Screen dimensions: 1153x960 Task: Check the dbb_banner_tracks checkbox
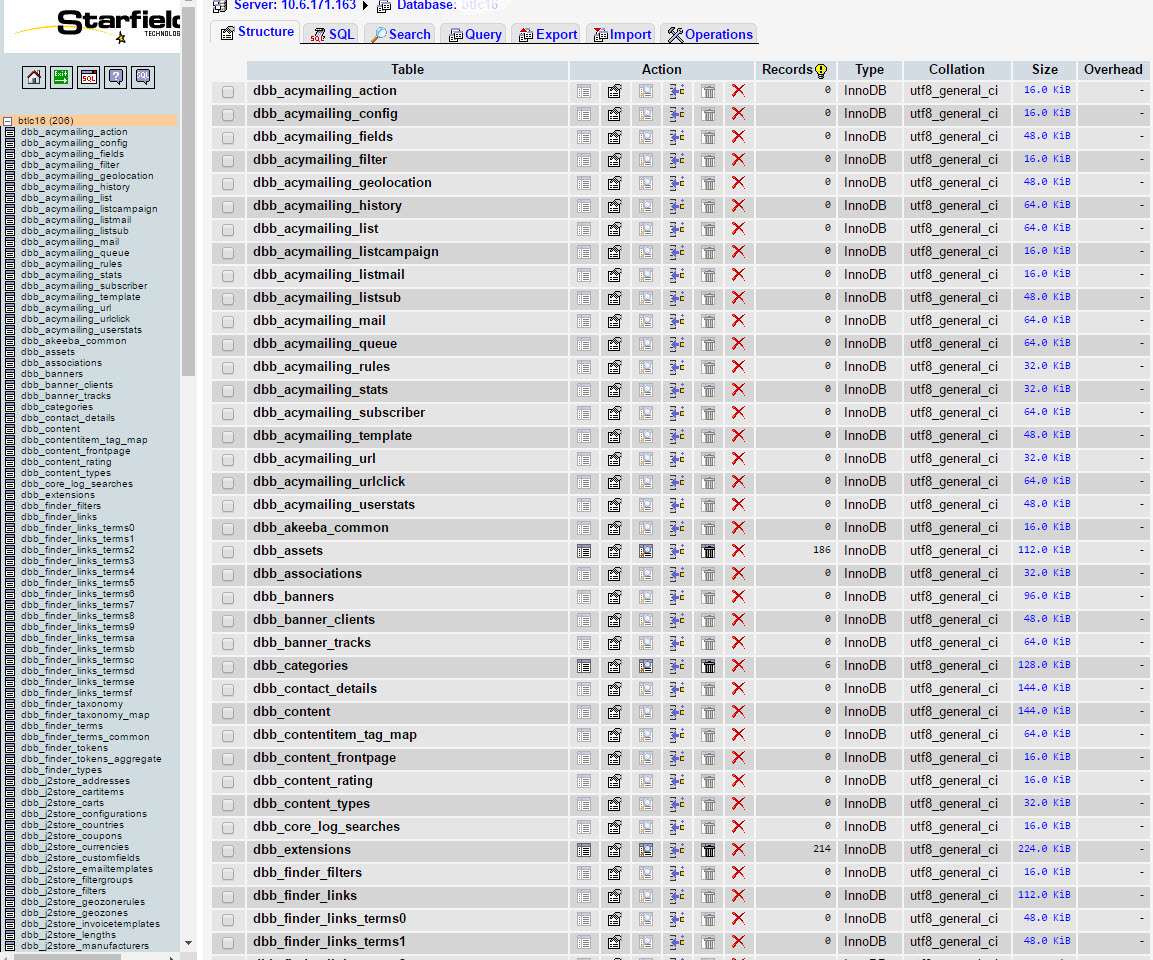[x=228, y=644]
